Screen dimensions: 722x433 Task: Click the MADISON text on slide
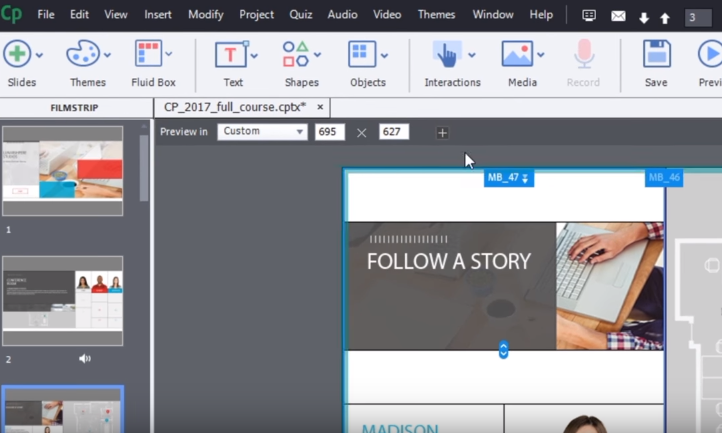point(400,428)
